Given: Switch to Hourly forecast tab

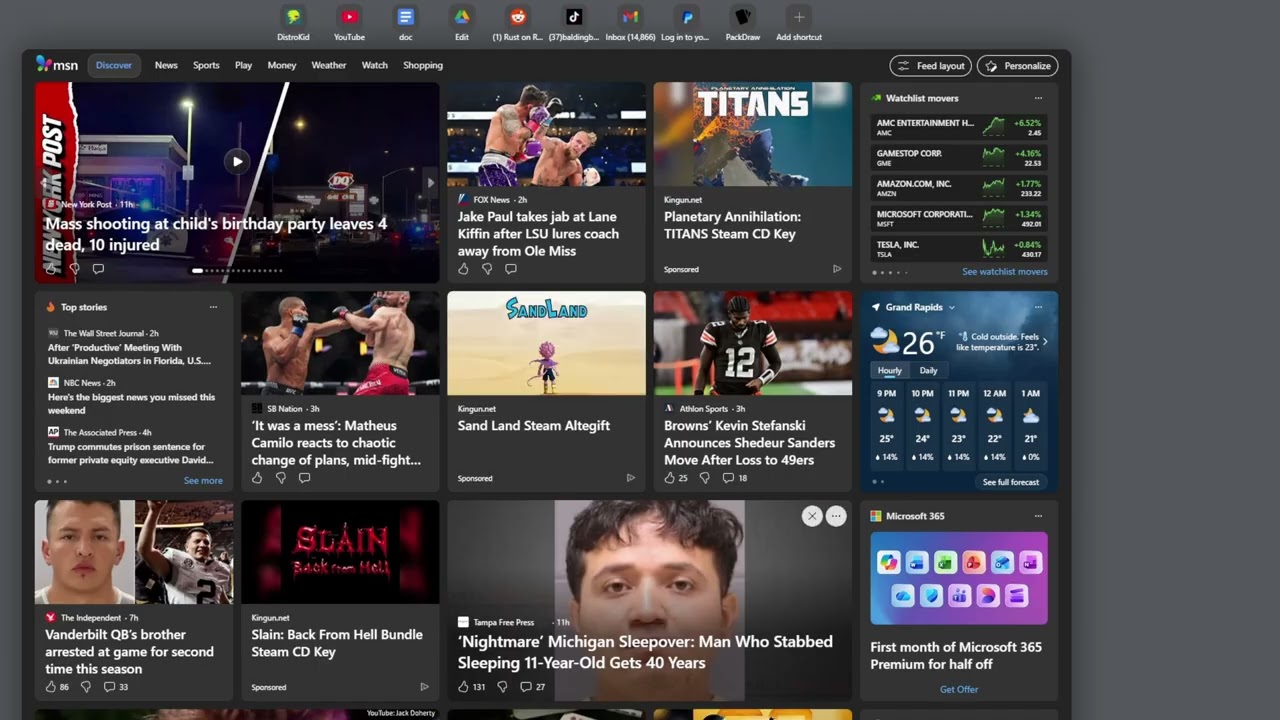Looking at the screenshot, I should coord(889,371).
